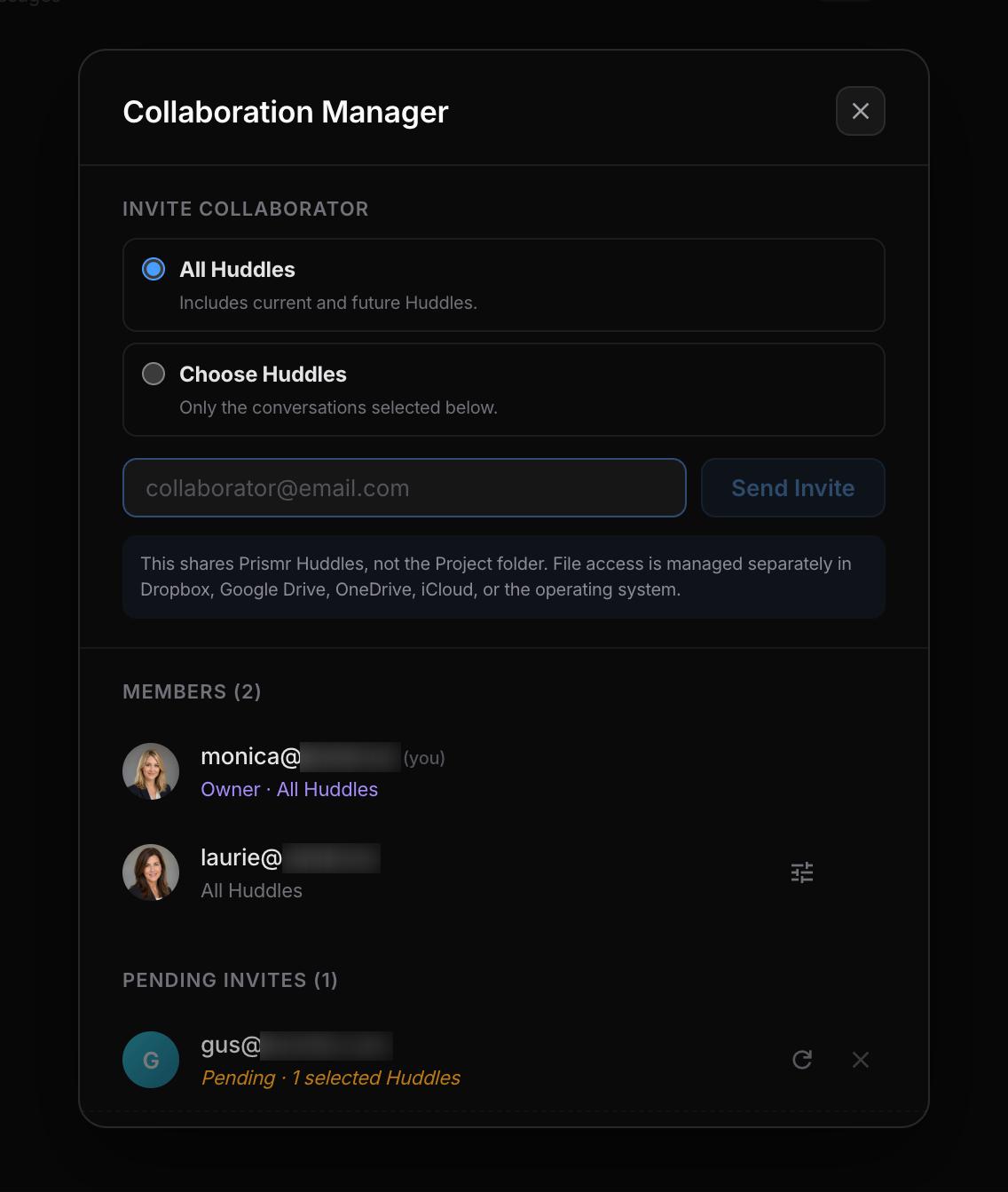Screen dimensions: 1008x1192
Task: Click "Only the conversations selected below." description
Action: tap(338, 407)
